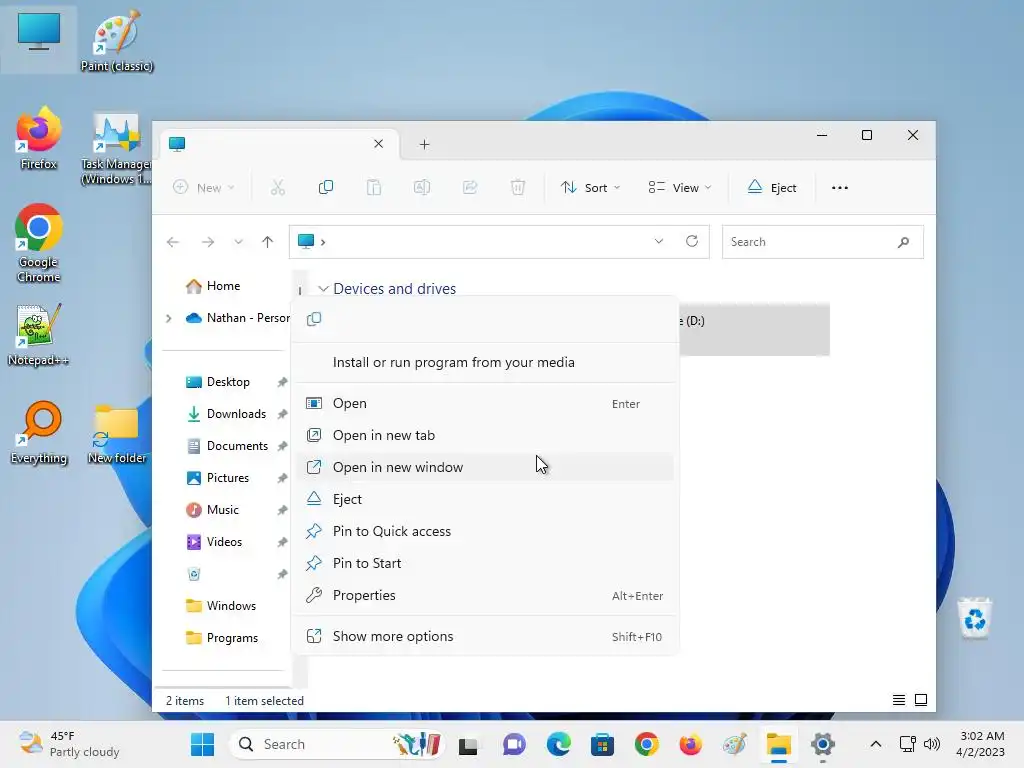Click Eject button in toolbar
Screen dimensions: 1024x768
pyautogui.click(x=772, y=188)
